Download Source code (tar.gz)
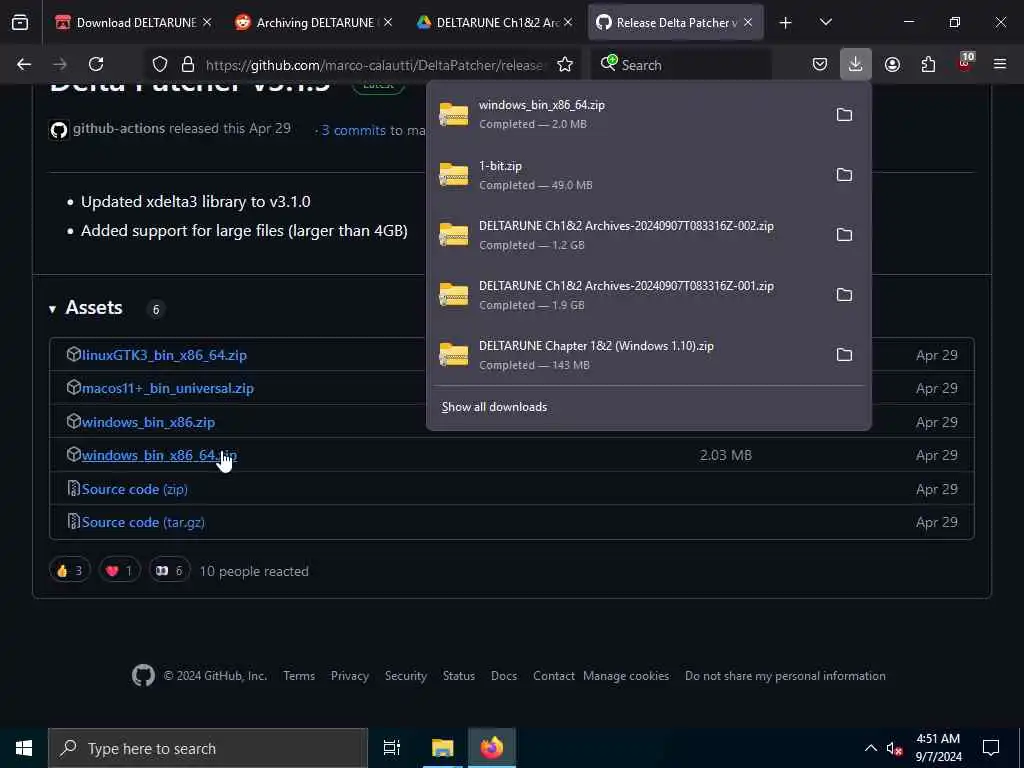 pyautogui.click(x=143, y=522)
